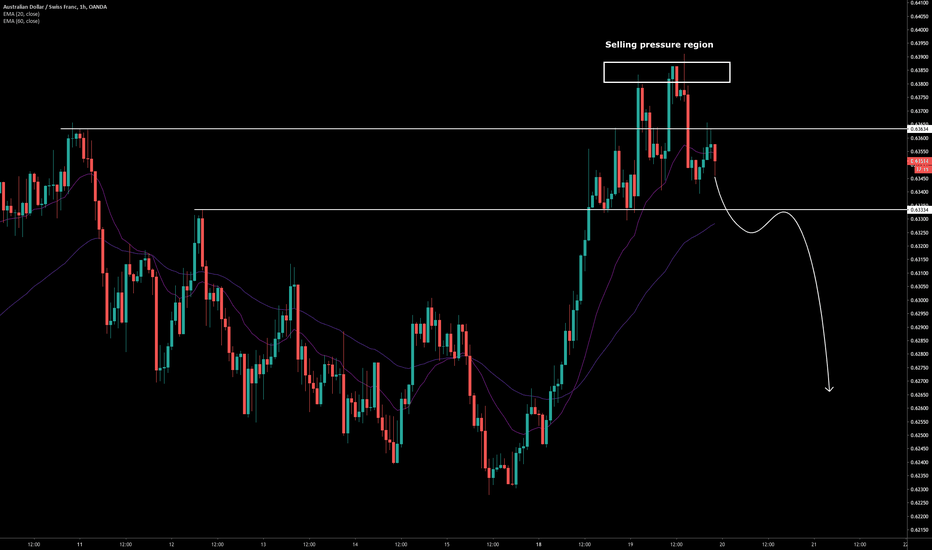Click the 0.63600 price axis label
Viewport: 932px width, 550px height.
920,138
